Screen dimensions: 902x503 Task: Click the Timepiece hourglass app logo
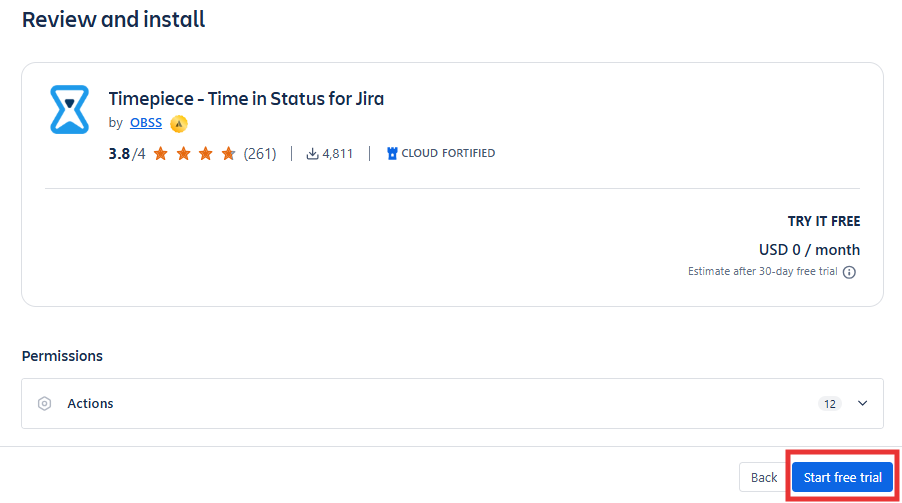69,110
